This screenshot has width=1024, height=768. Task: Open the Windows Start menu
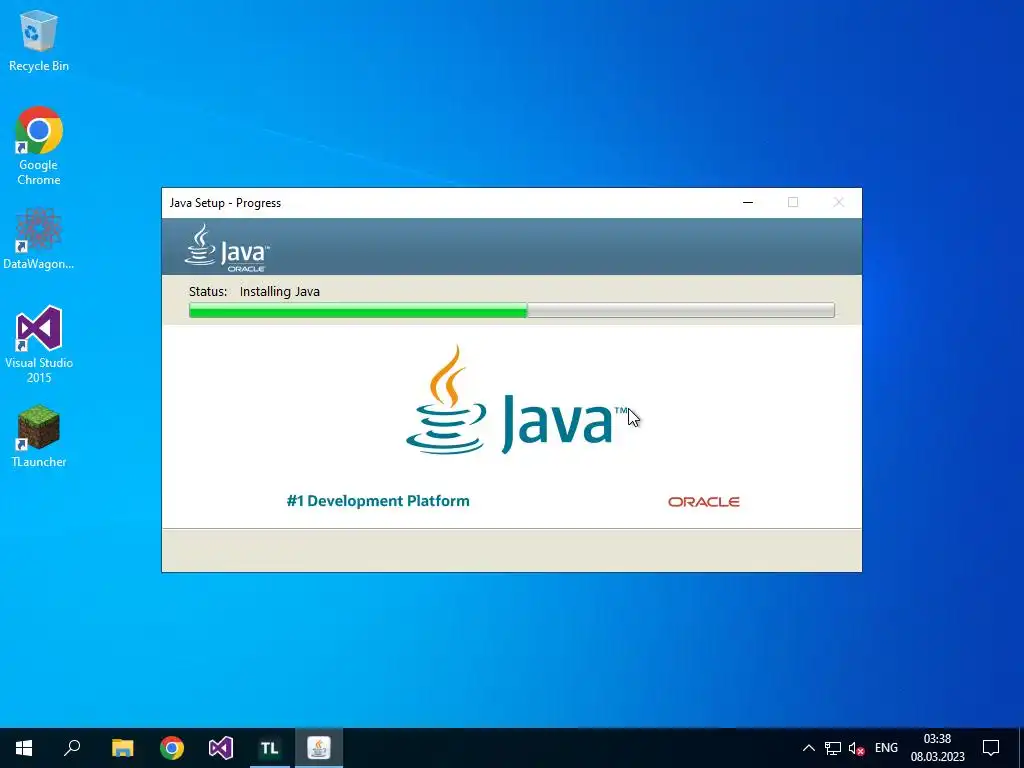(24, 748)
